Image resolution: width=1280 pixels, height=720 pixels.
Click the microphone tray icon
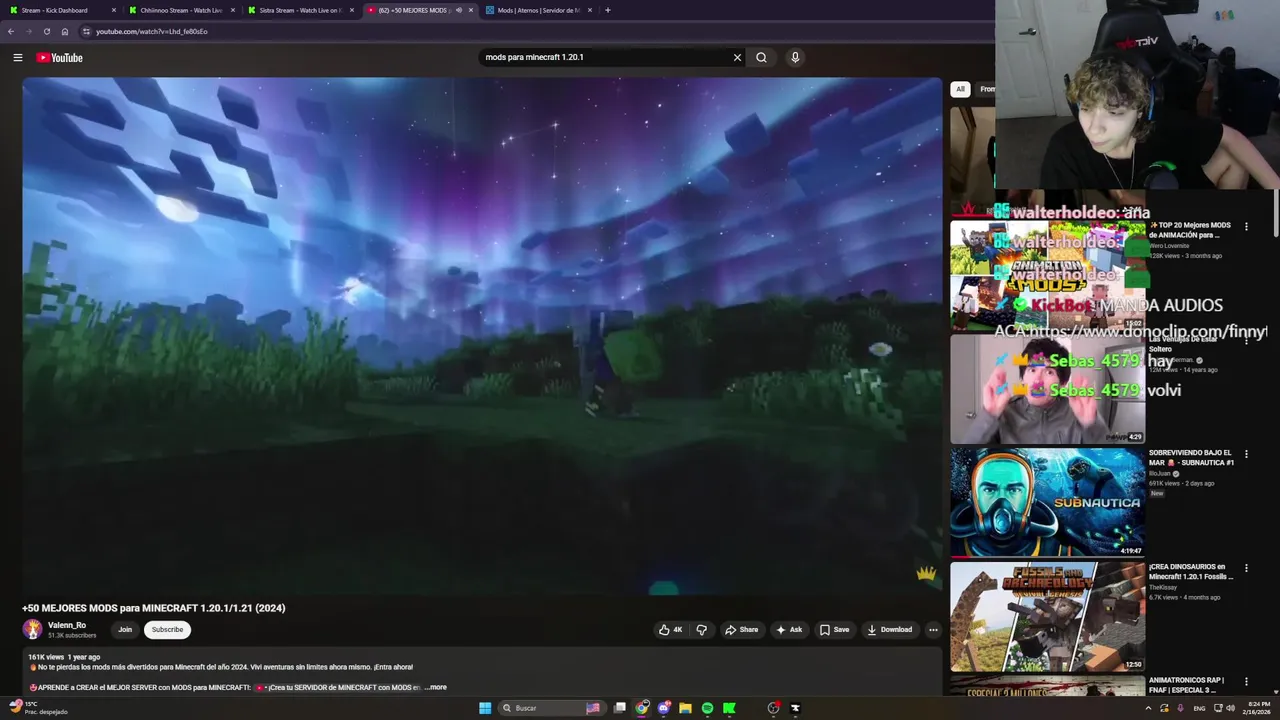coord(1181,708)
